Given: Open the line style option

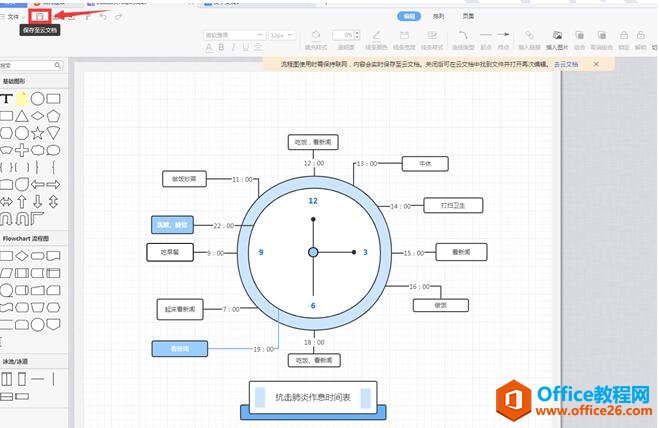Looking at the screenshot, I should coord(432,35).
